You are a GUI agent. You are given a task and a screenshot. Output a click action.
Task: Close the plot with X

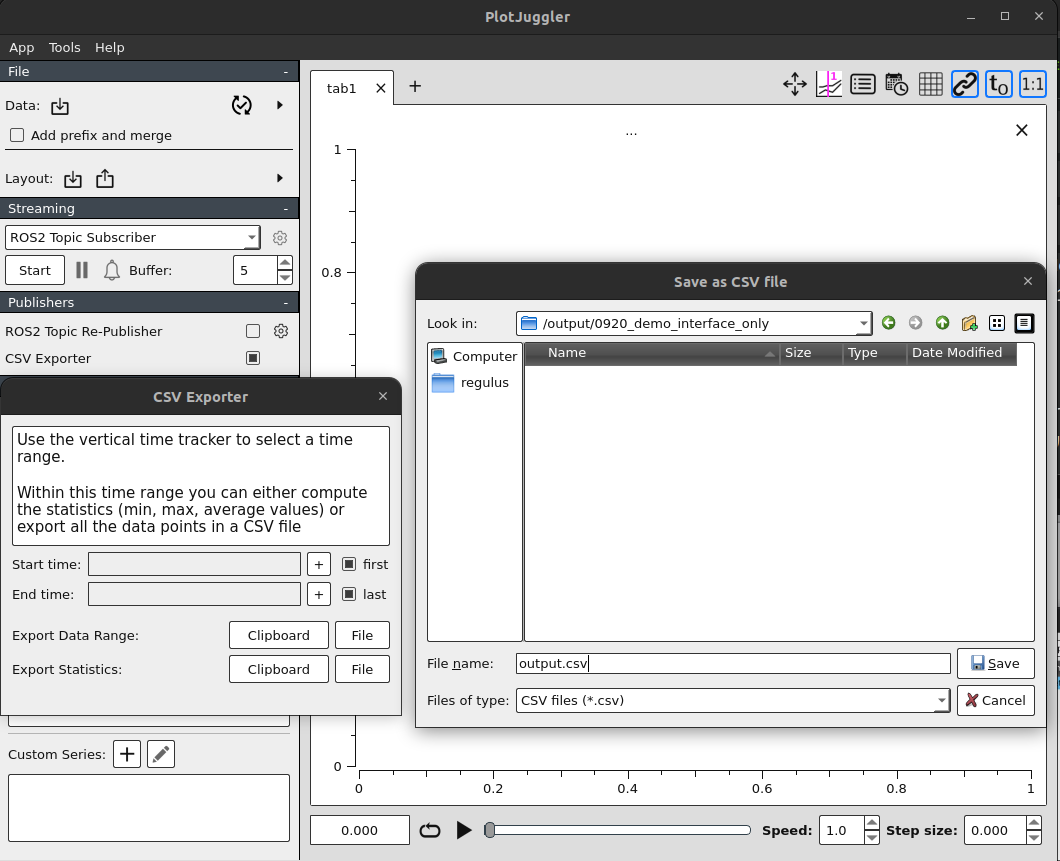(1021, 130)
